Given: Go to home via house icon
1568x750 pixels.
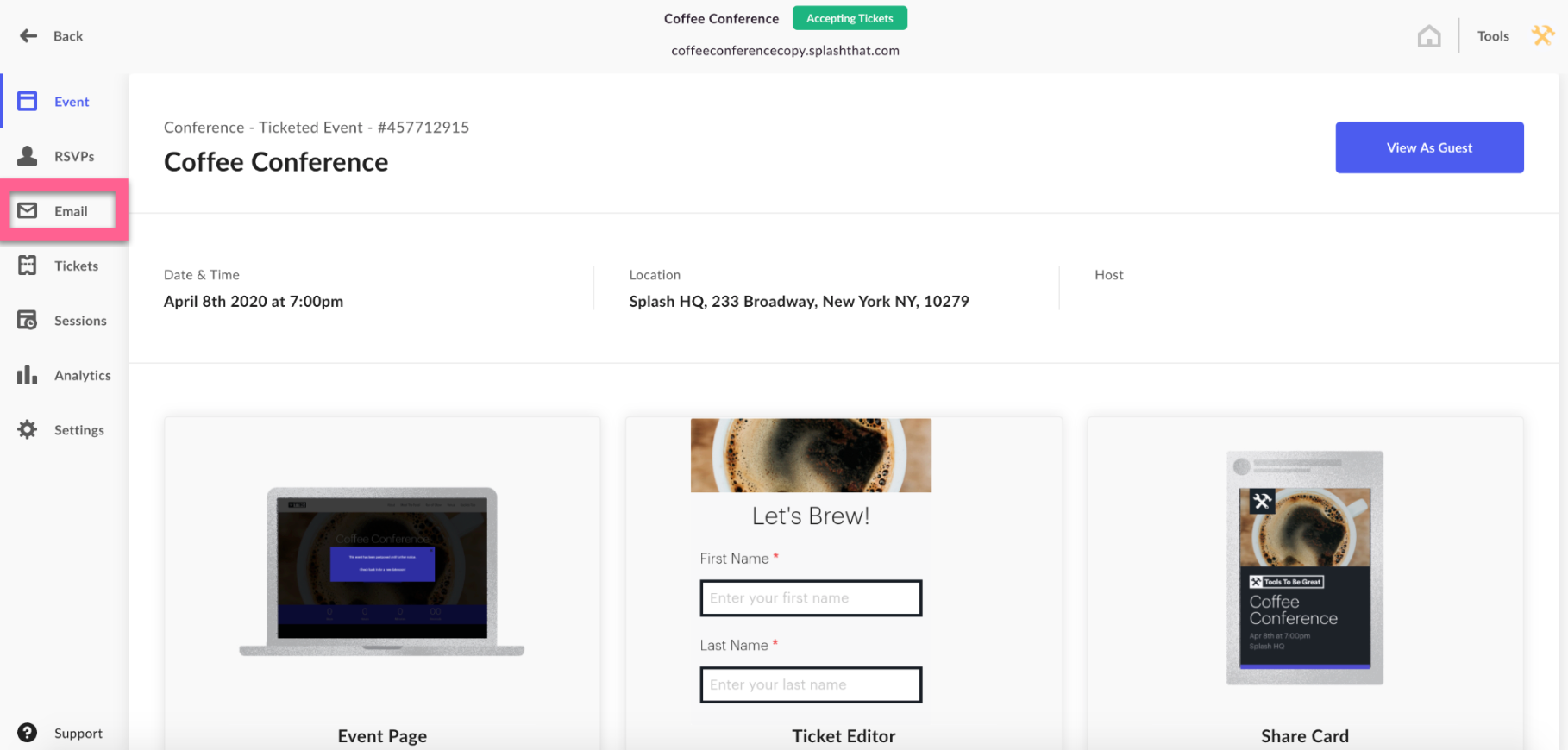Looking at the screenshot, I should (x=1429, y=36).
